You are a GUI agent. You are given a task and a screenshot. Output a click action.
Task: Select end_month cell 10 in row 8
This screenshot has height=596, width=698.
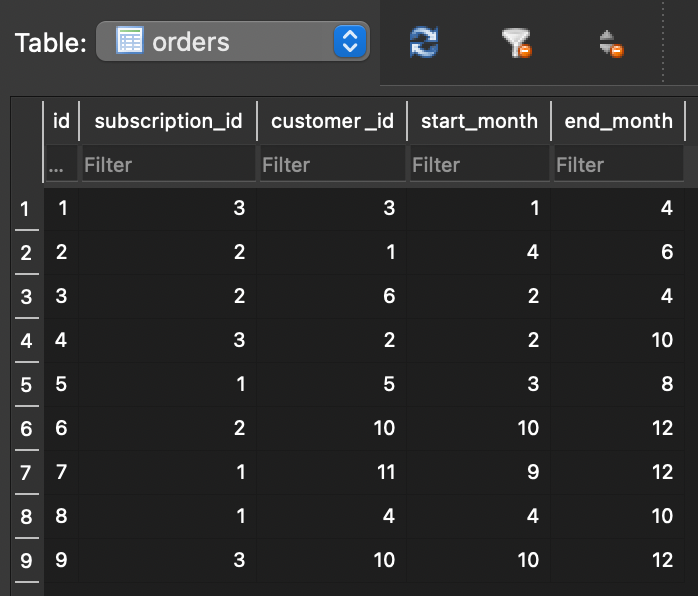(x=618, y=516)
